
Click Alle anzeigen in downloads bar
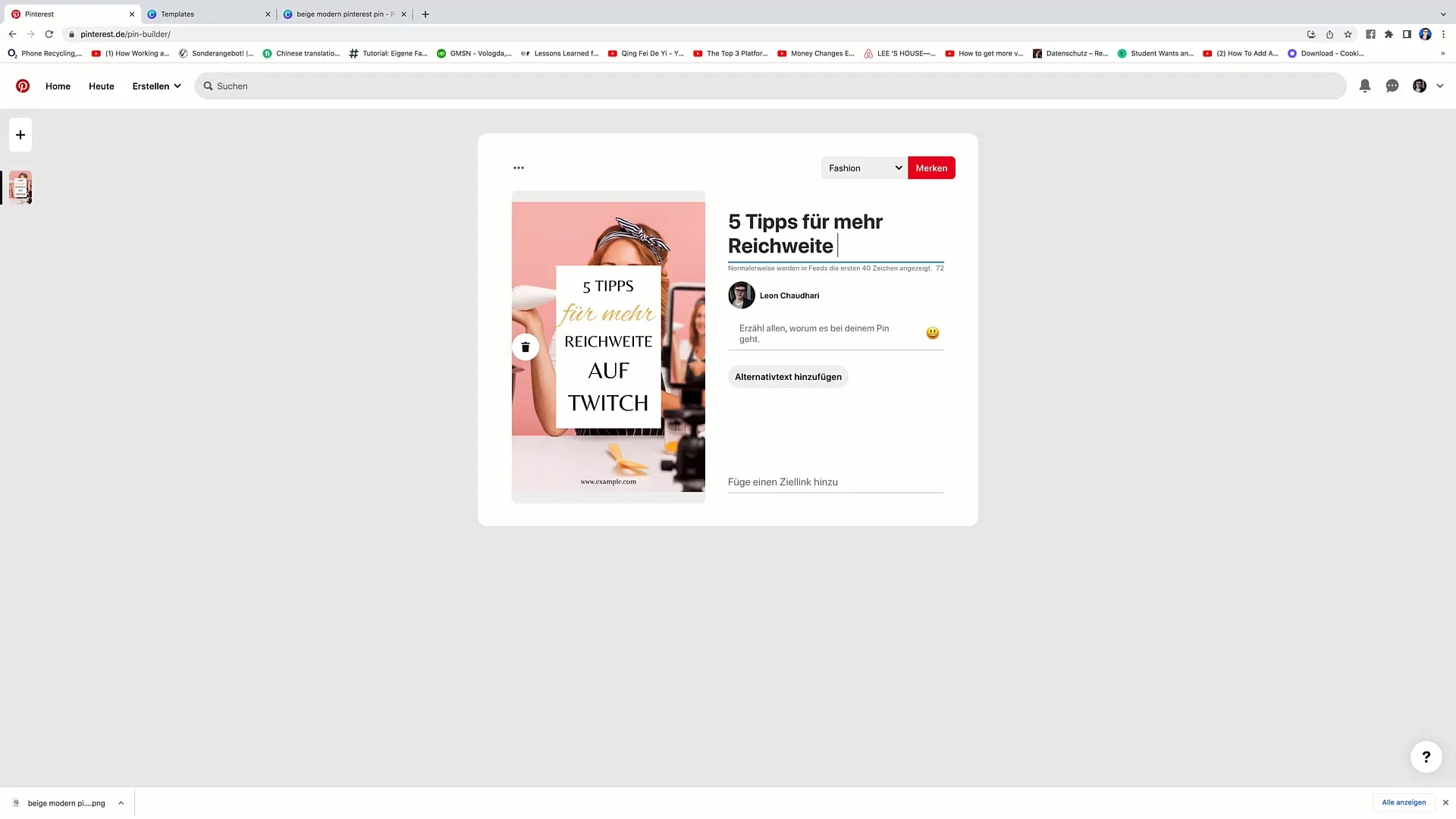(1404, 802)
